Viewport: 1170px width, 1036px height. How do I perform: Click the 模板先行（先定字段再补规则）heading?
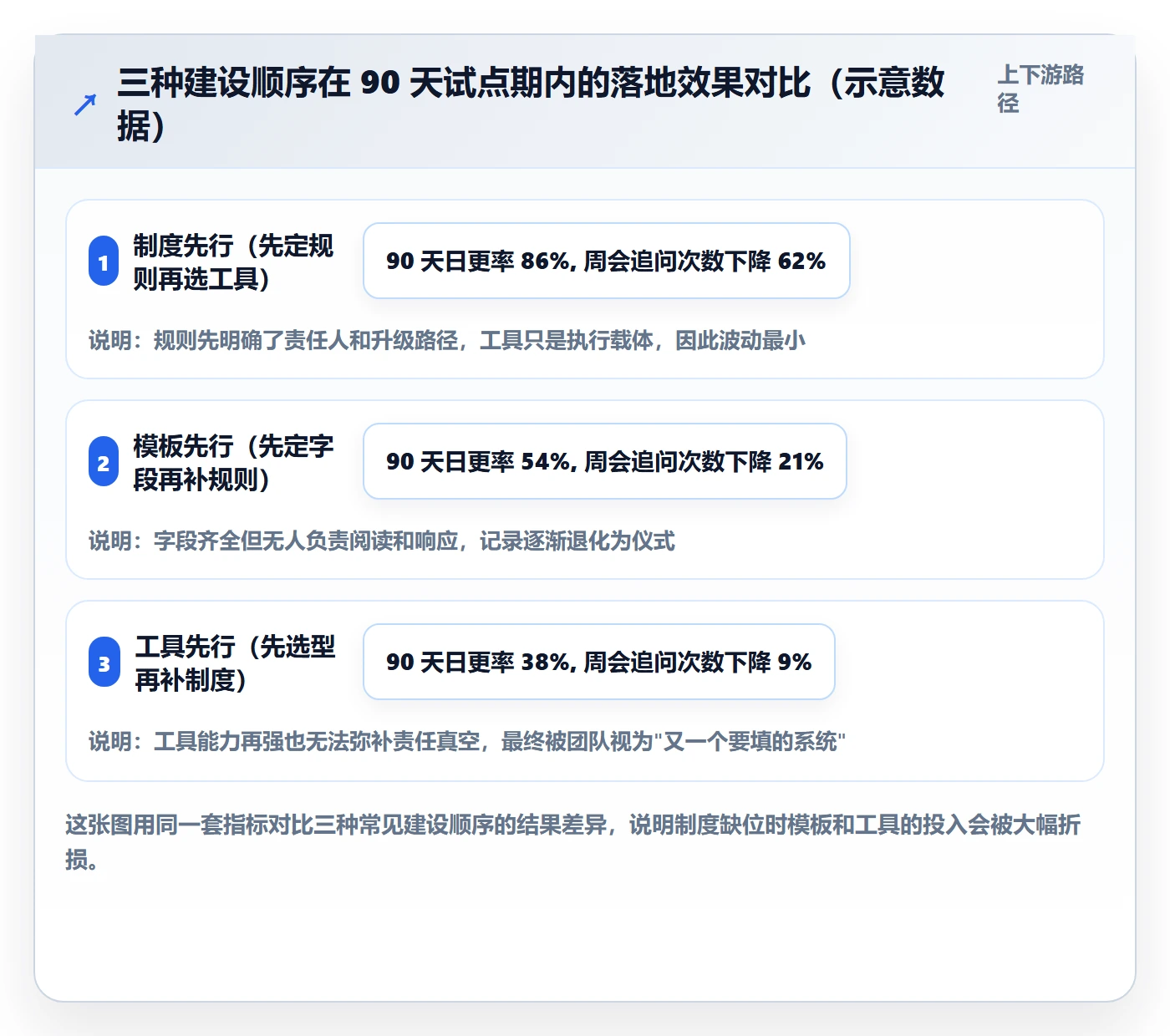(233, 463)
